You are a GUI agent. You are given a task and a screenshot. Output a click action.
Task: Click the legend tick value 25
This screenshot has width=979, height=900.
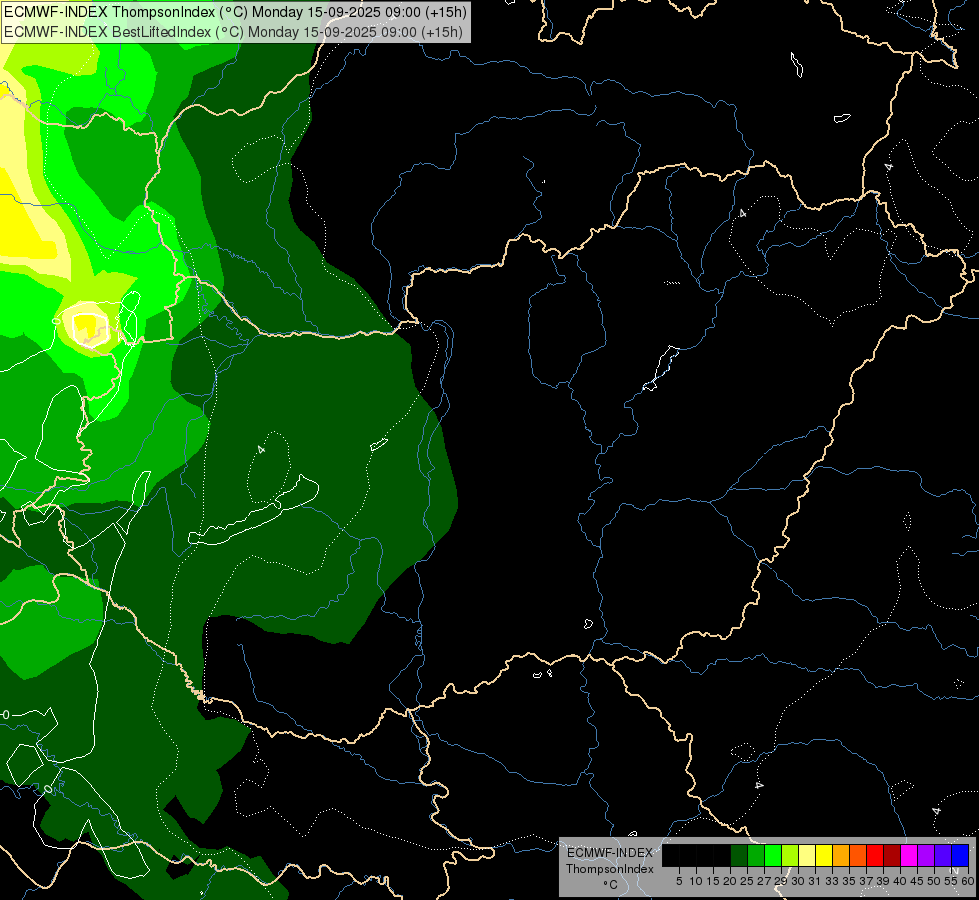pyautogui.click(x=747, y=881)
